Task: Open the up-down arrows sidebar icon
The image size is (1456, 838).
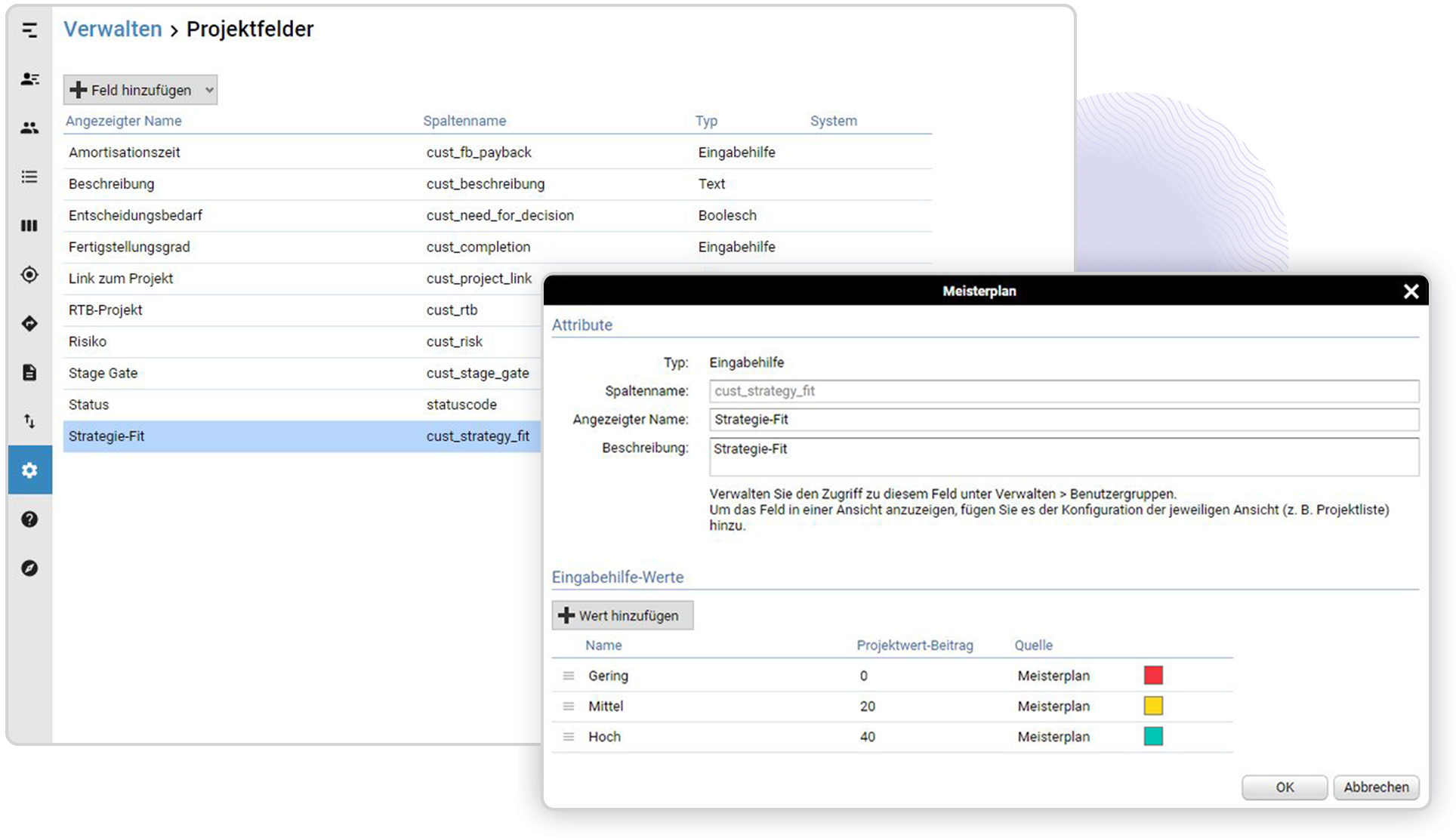Action: coord(29,421)
